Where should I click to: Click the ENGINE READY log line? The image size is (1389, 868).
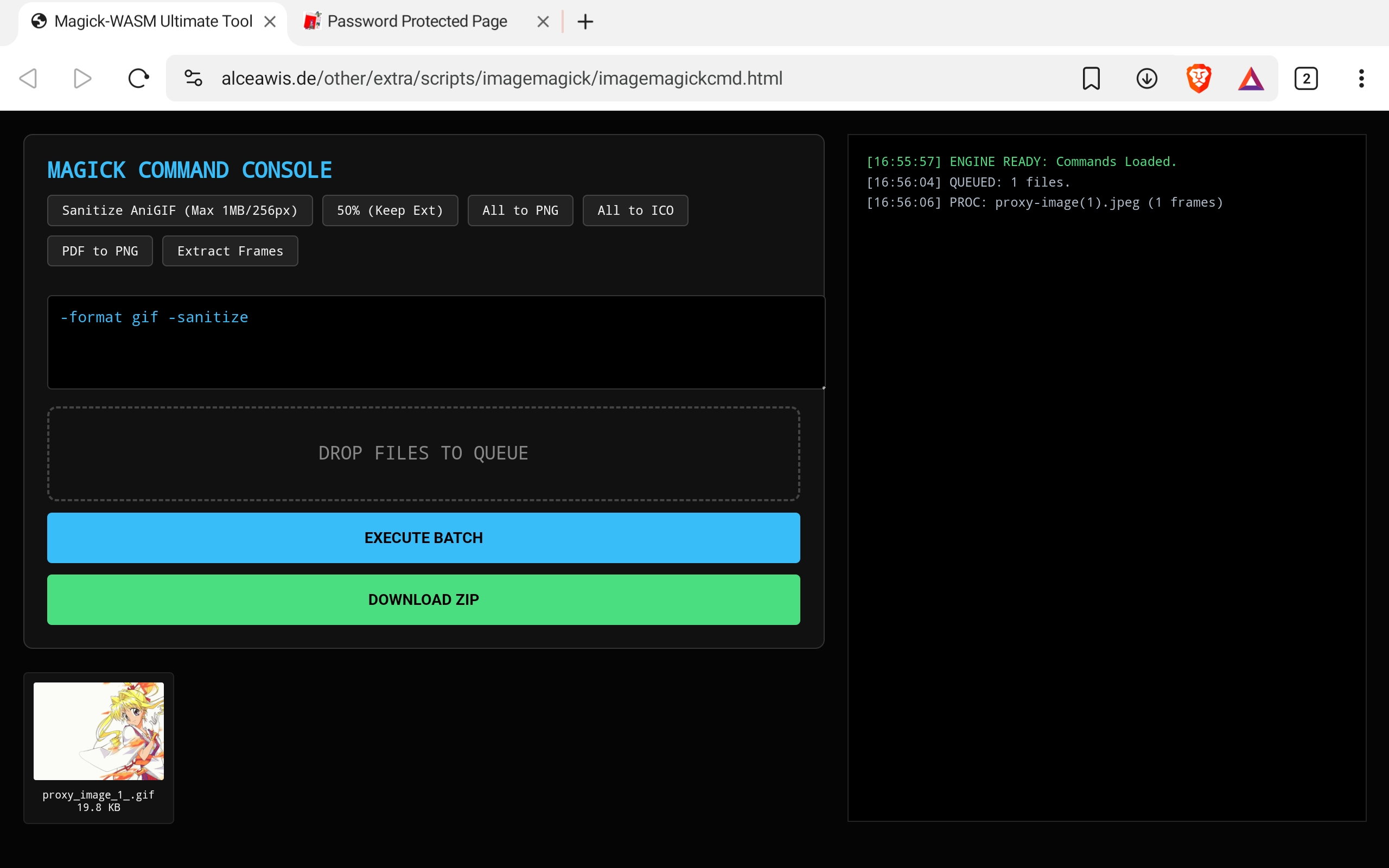click(1021, 162)
